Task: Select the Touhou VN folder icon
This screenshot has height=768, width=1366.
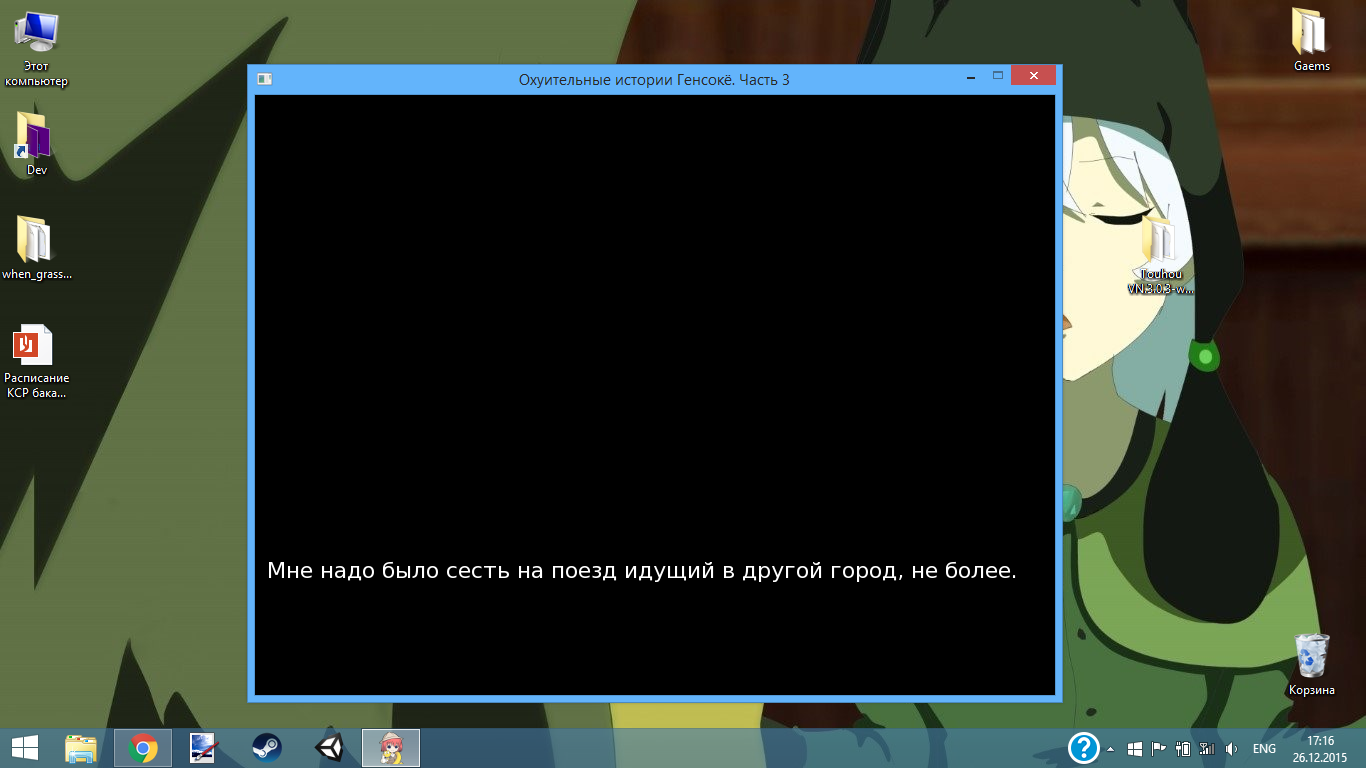Action: click(x=1160, y=256)
